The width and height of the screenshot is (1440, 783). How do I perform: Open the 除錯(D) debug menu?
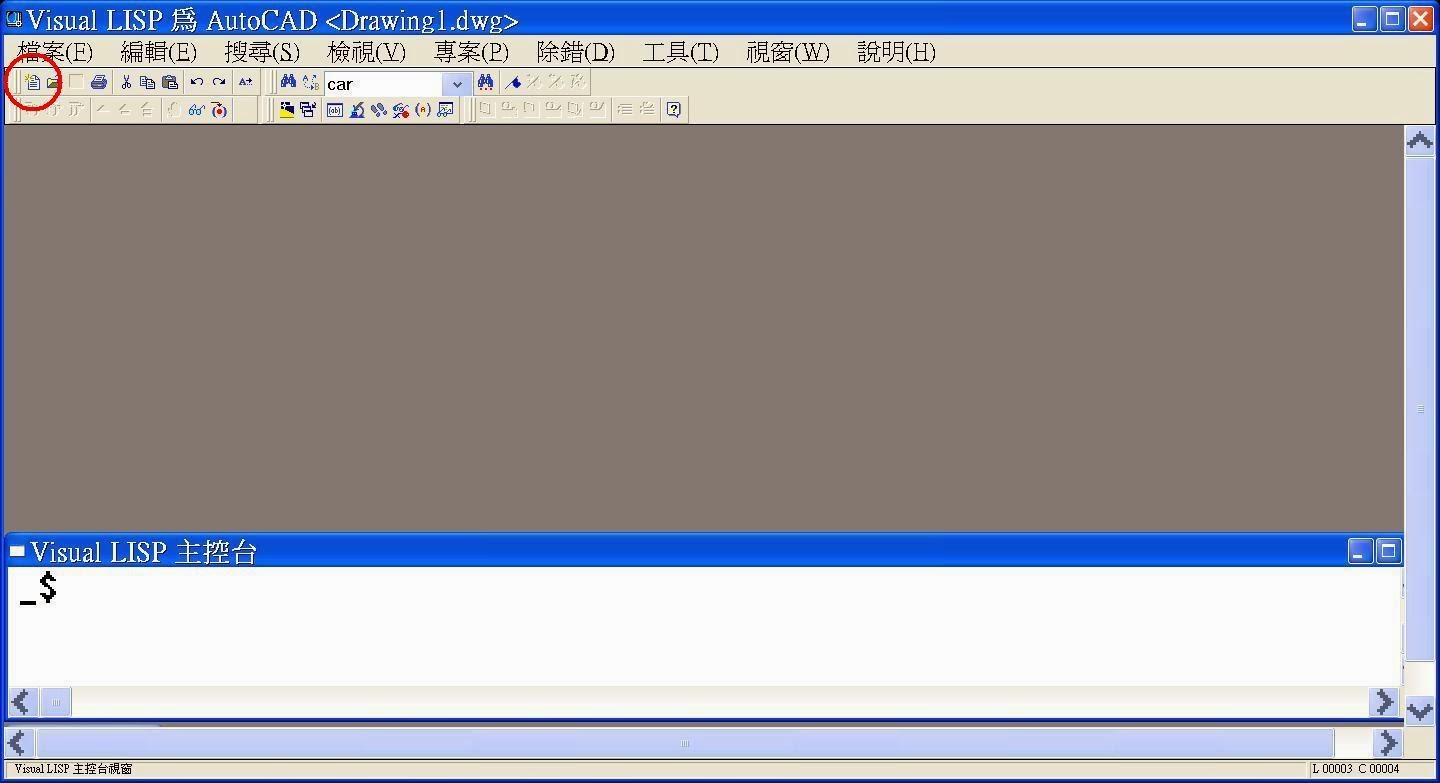coord(575,52)
